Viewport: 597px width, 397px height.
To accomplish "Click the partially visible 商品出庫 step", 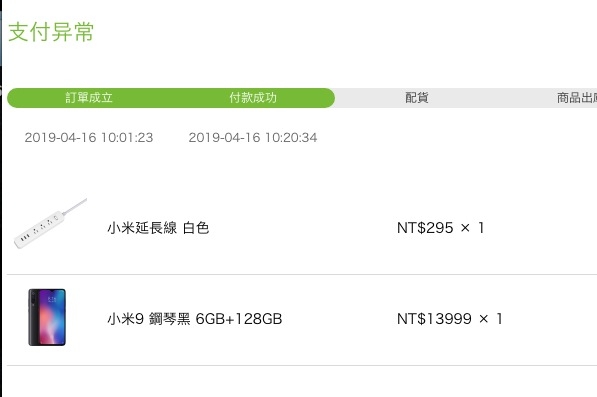I will click(x=576, y=98).
